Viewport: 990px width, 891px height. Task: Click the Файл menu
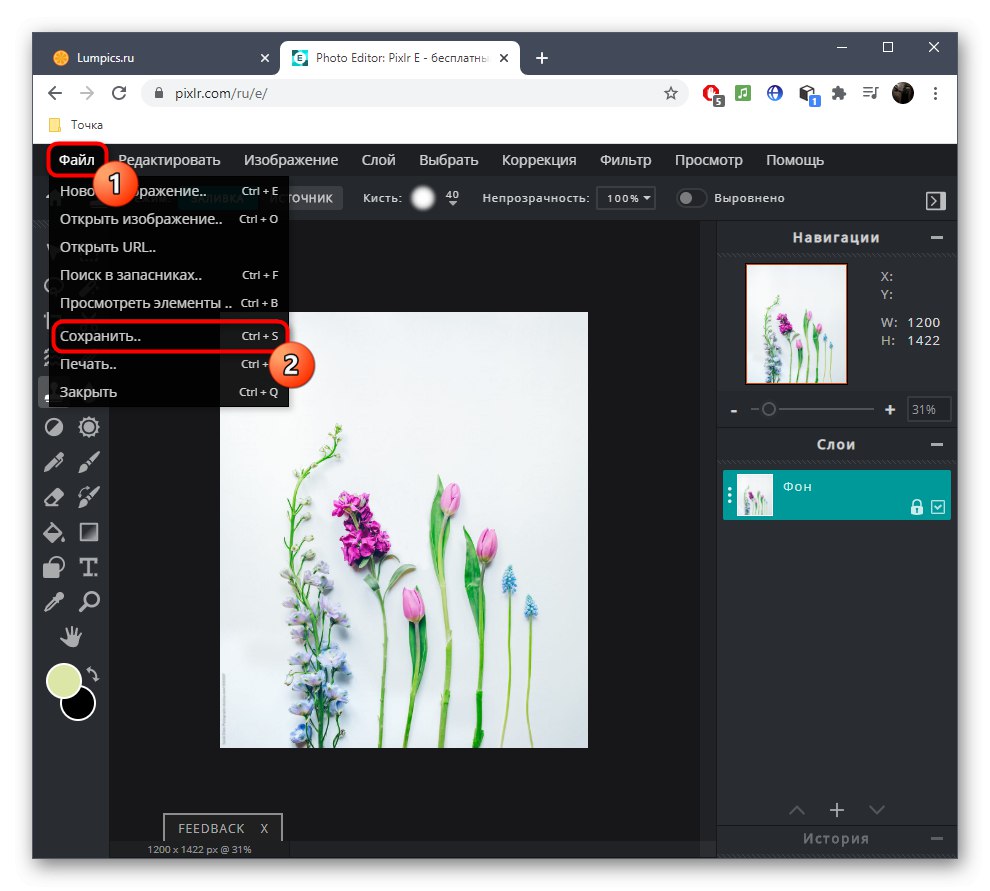pos(76,160)
